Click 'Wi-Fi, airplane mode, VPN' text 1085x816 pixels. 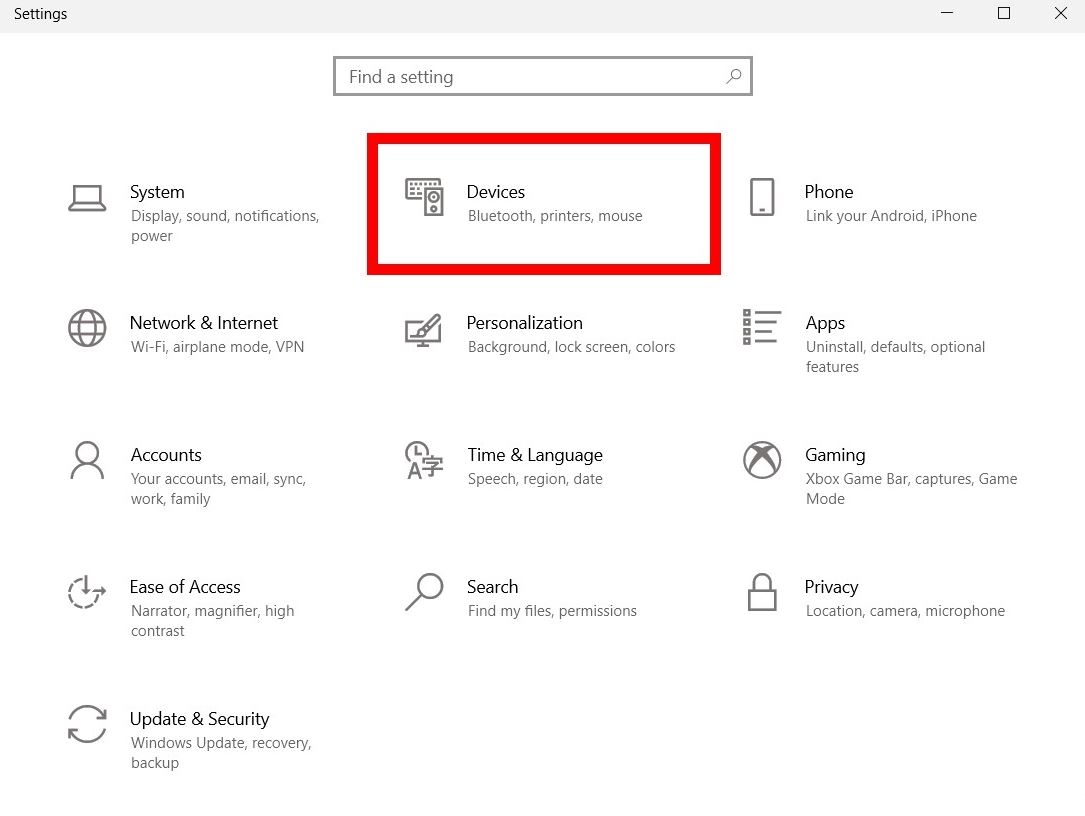(x=217, y=347)
